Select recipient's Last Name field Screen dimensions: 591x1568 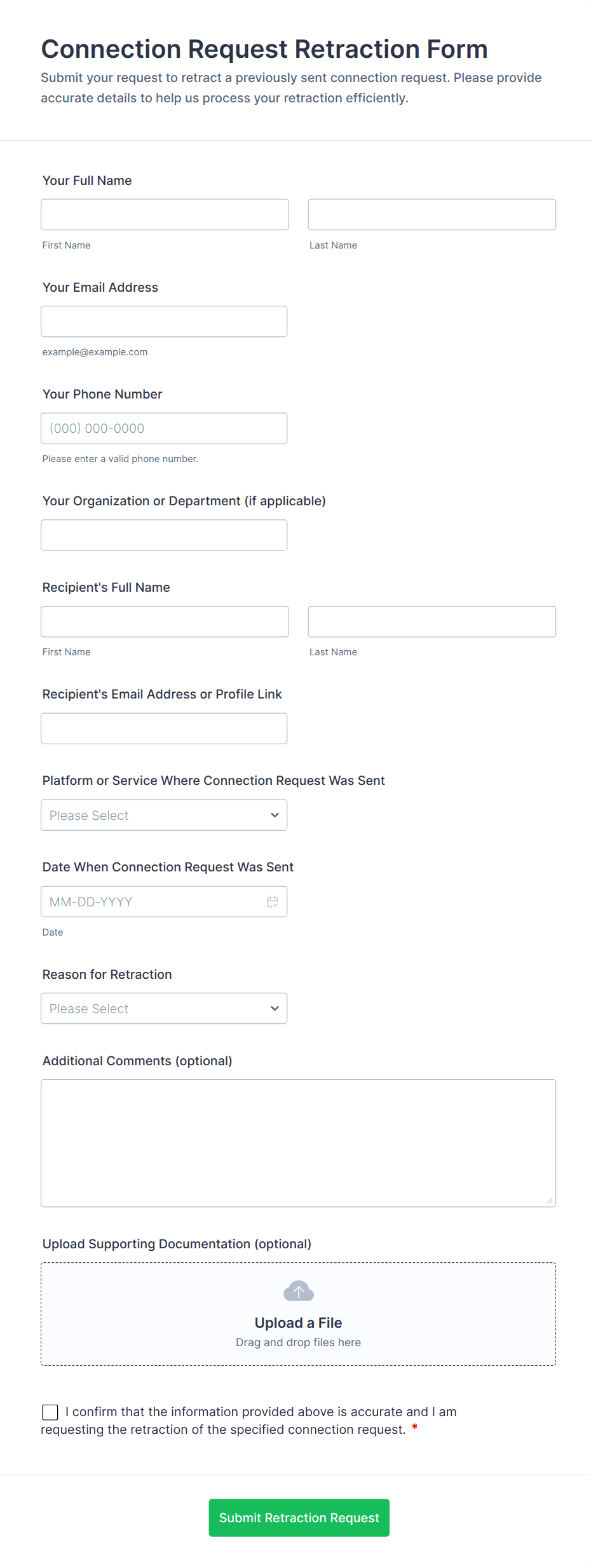click(x=431, y=621)
